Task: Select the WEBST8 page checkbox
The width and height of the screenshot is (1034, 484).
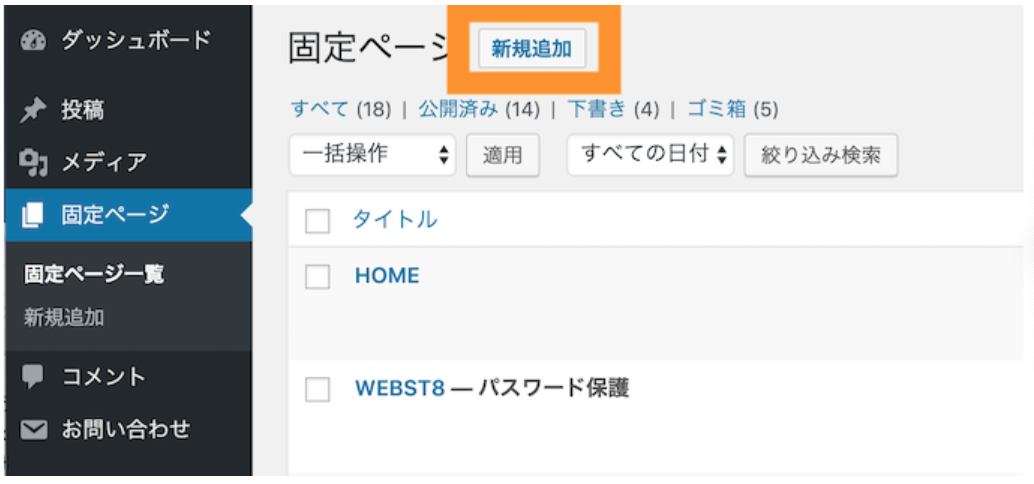Action: pyautogui.click(x=318, y=389)
